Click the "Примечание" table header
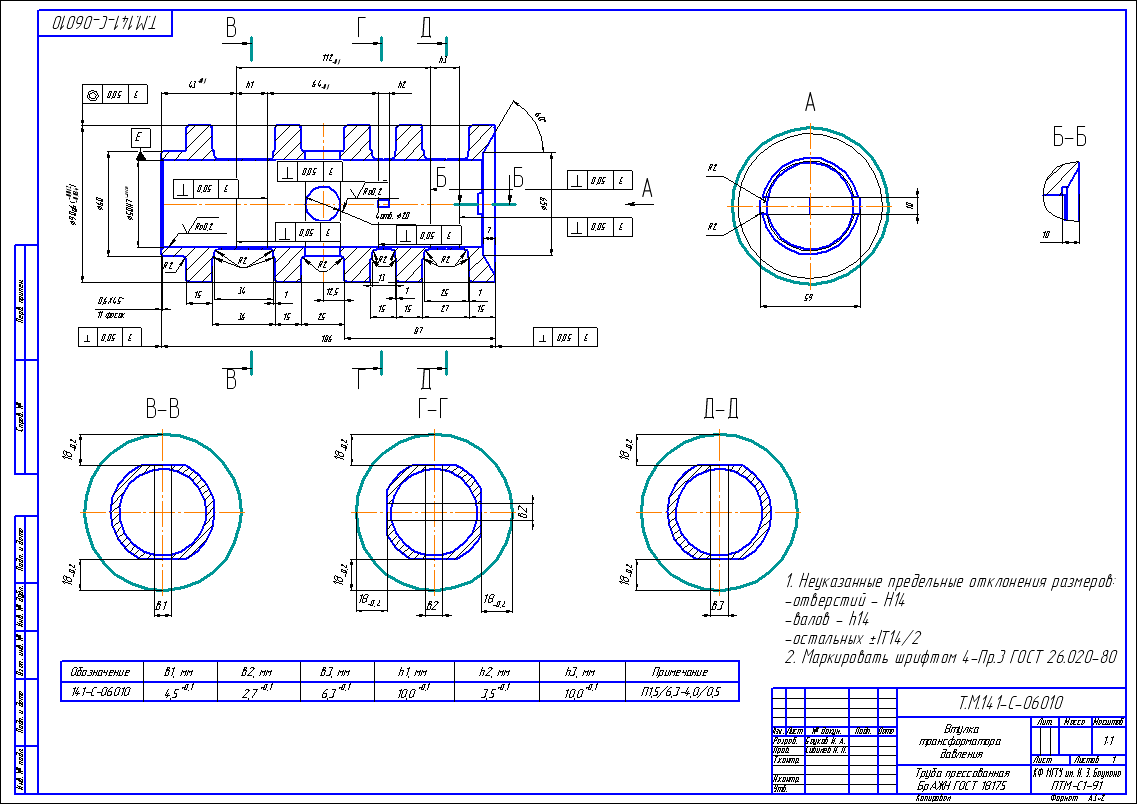1138x804 pixels. click(x=680, y=673)
